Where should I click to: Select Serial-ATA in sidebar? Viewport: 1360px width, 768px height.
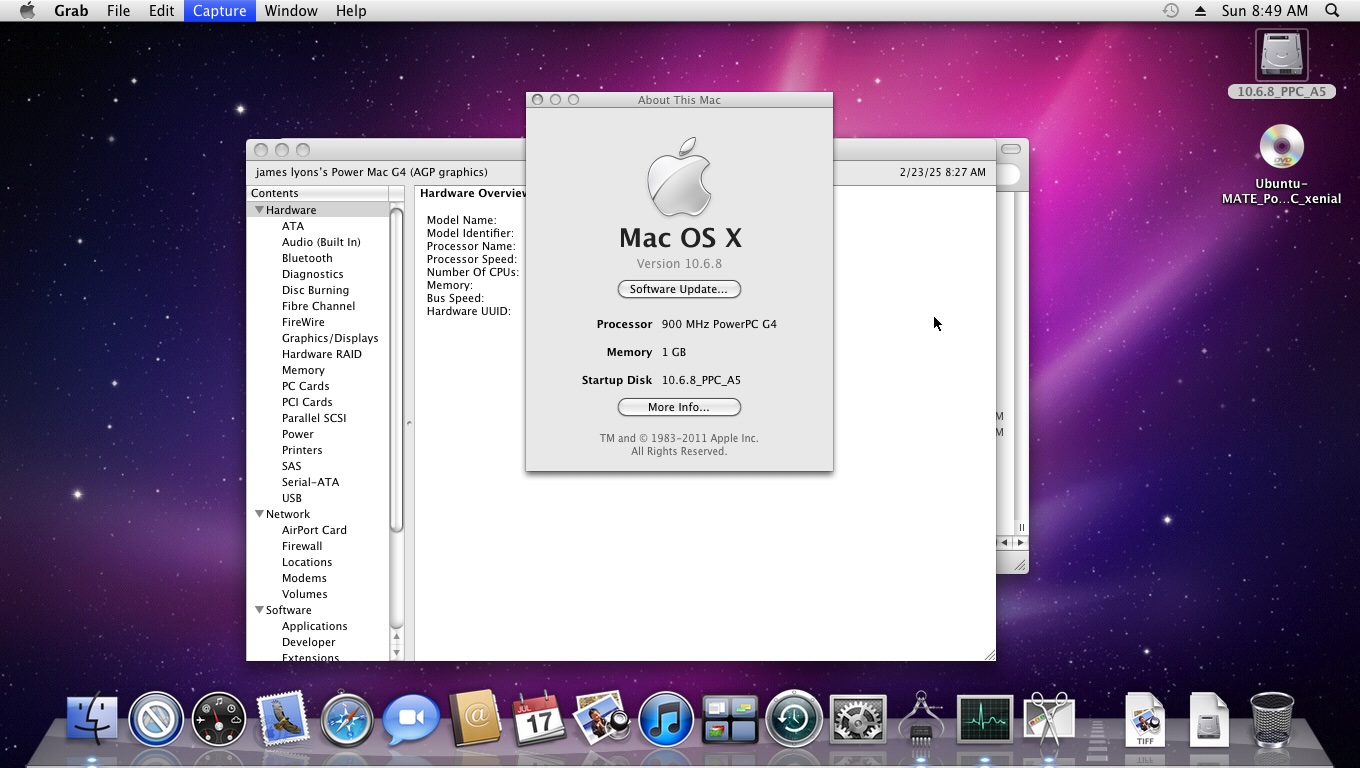click(x=310, y=482)
